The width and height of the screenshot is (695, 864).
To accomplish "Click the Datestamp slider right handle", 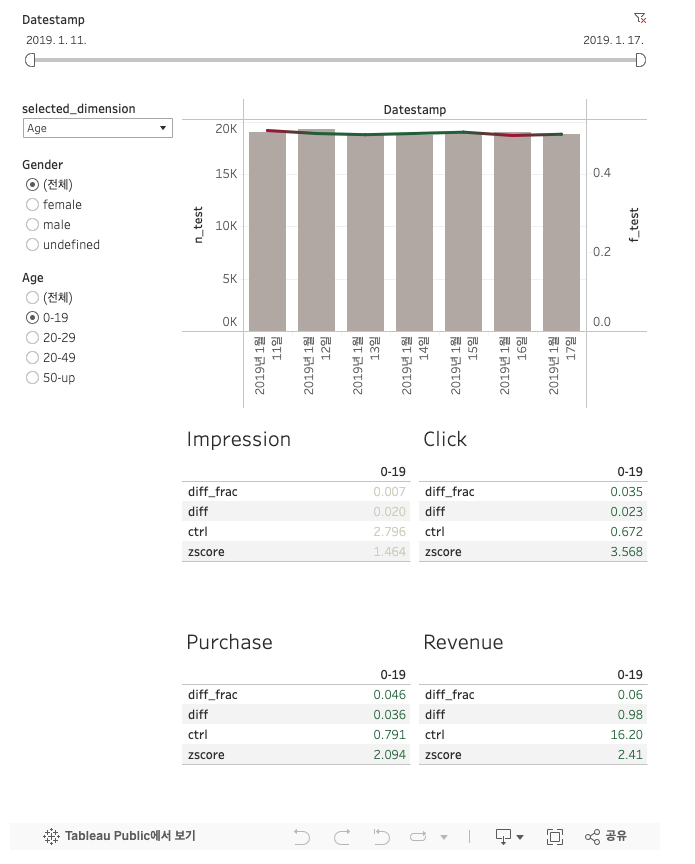I will point(640,60).
